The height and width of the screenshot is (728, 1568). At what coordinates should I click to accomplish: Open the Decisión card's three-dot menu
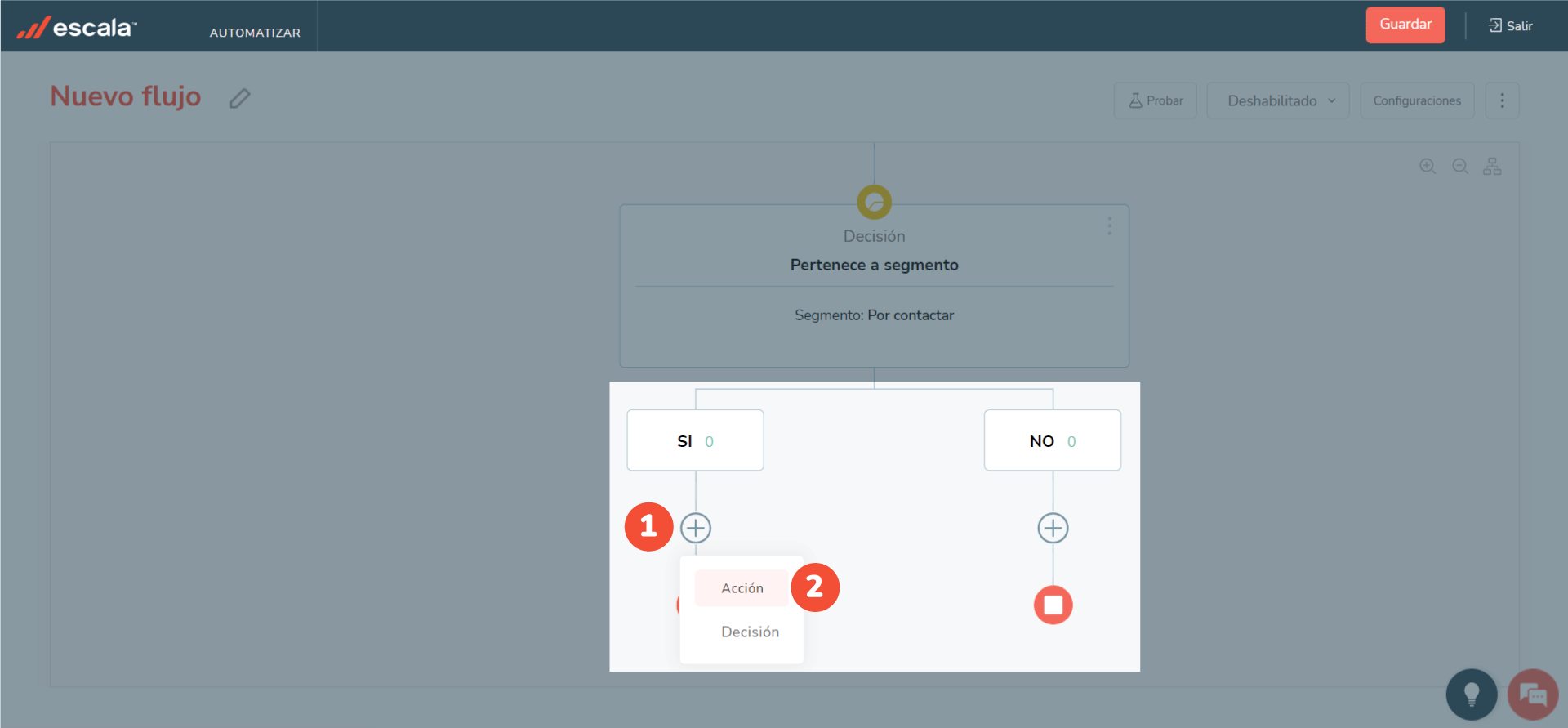coord(1109,226)
